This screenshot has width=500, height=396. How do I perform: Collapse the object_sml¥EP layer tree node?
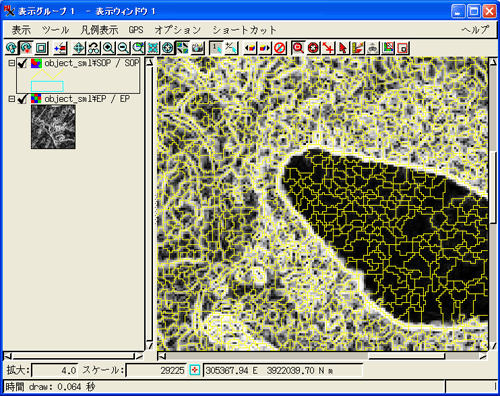[x=12, y=99]
